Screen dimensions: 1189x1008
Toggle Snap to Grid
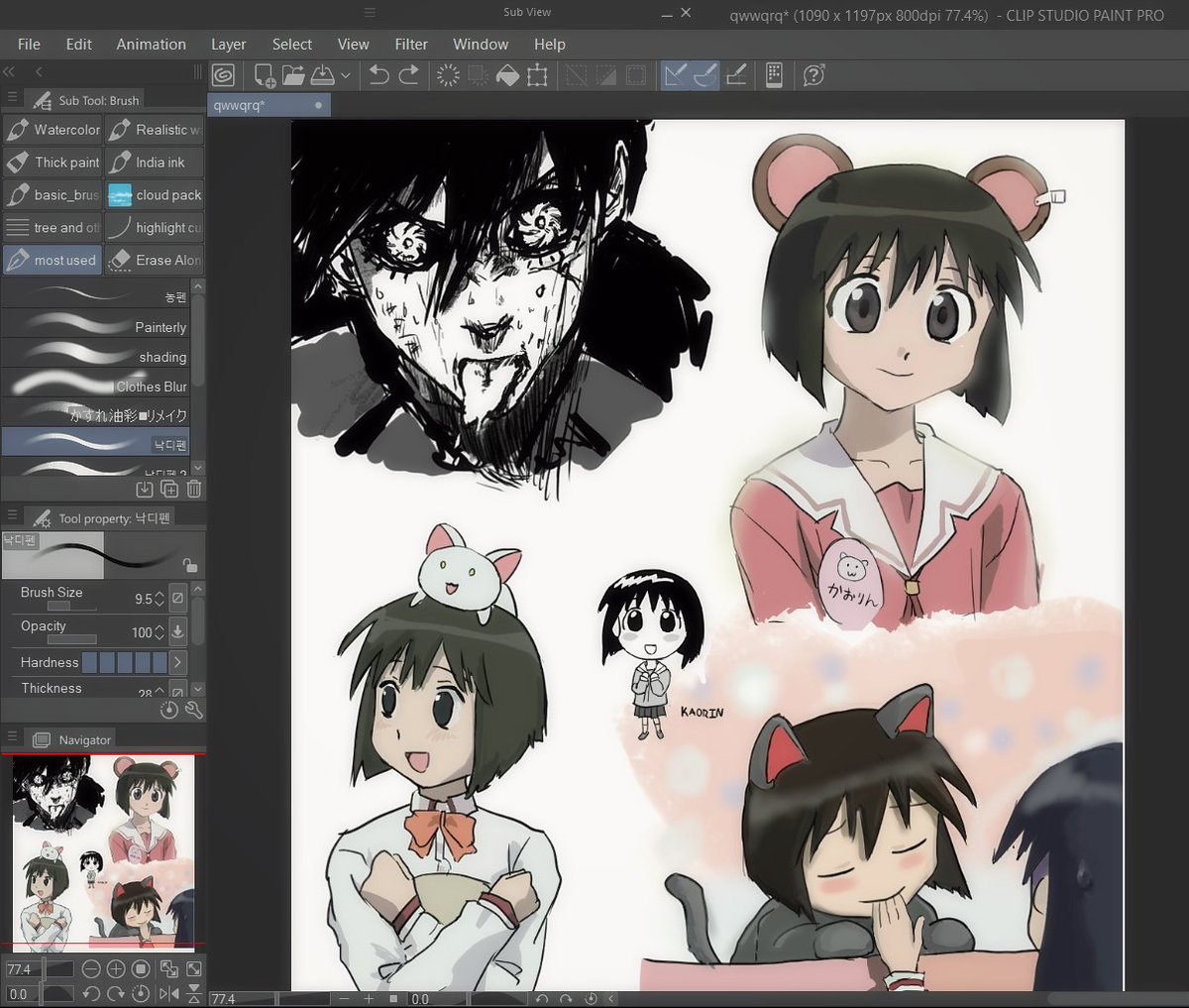pyautogui.click(x=736, y=75)
